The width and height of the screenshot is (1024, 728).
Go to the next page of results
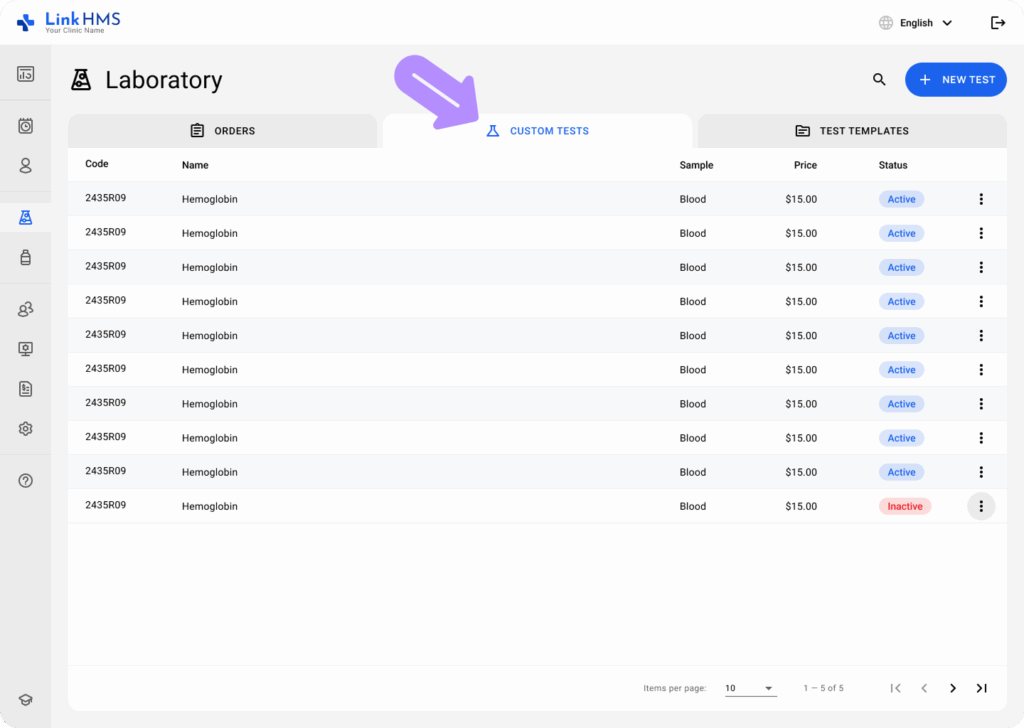[x=953, y=688]
